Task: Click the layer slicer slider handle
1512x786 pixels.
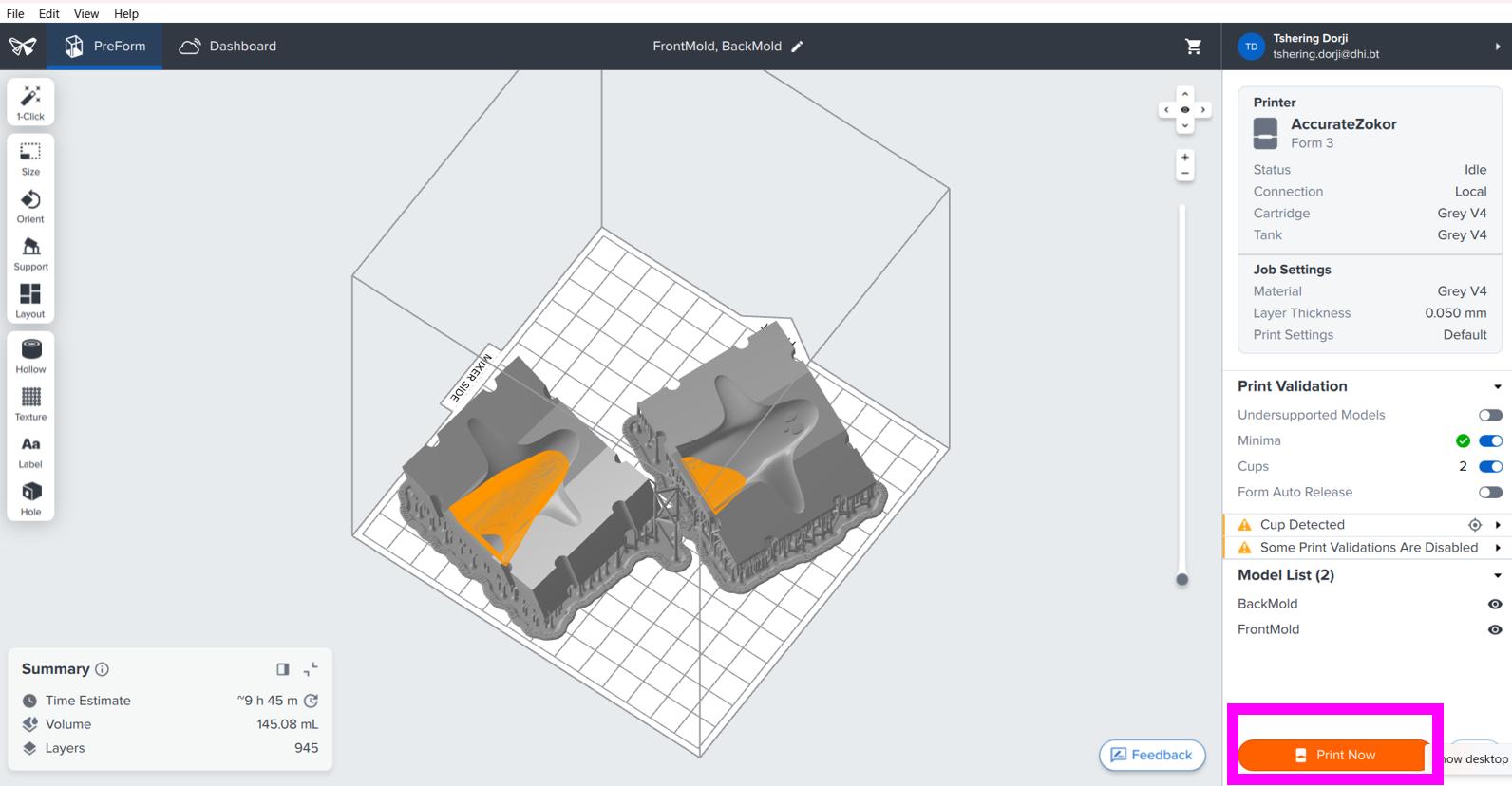Action: click(1182, 579)
